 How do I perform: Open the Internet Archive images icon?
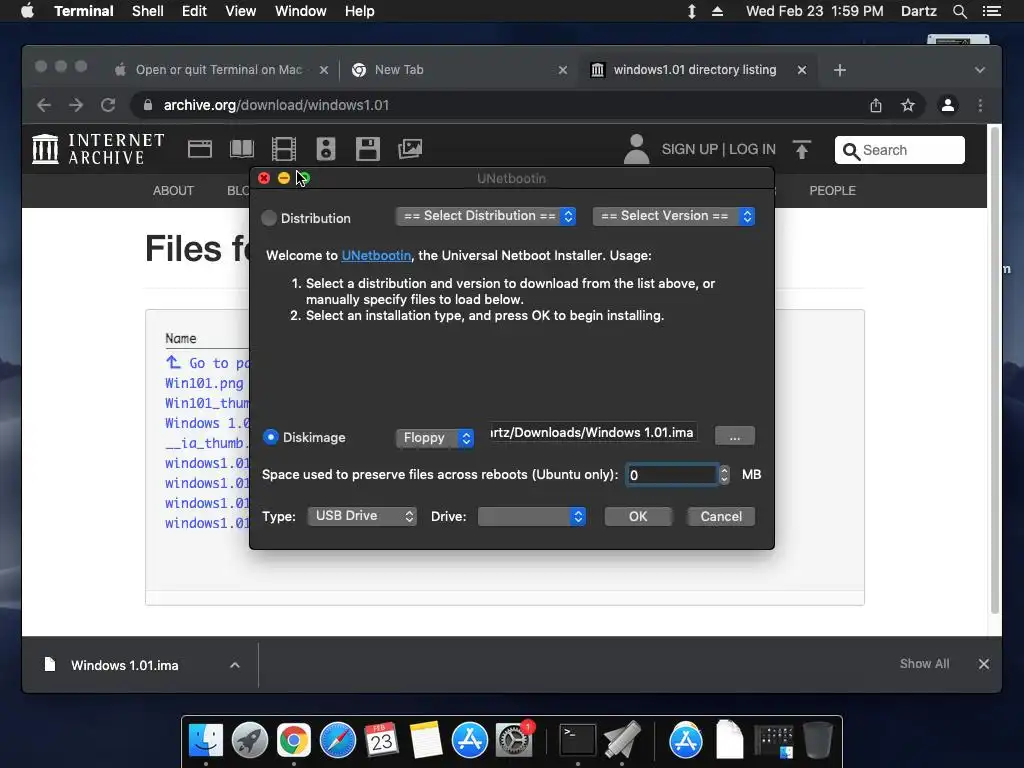410,149
